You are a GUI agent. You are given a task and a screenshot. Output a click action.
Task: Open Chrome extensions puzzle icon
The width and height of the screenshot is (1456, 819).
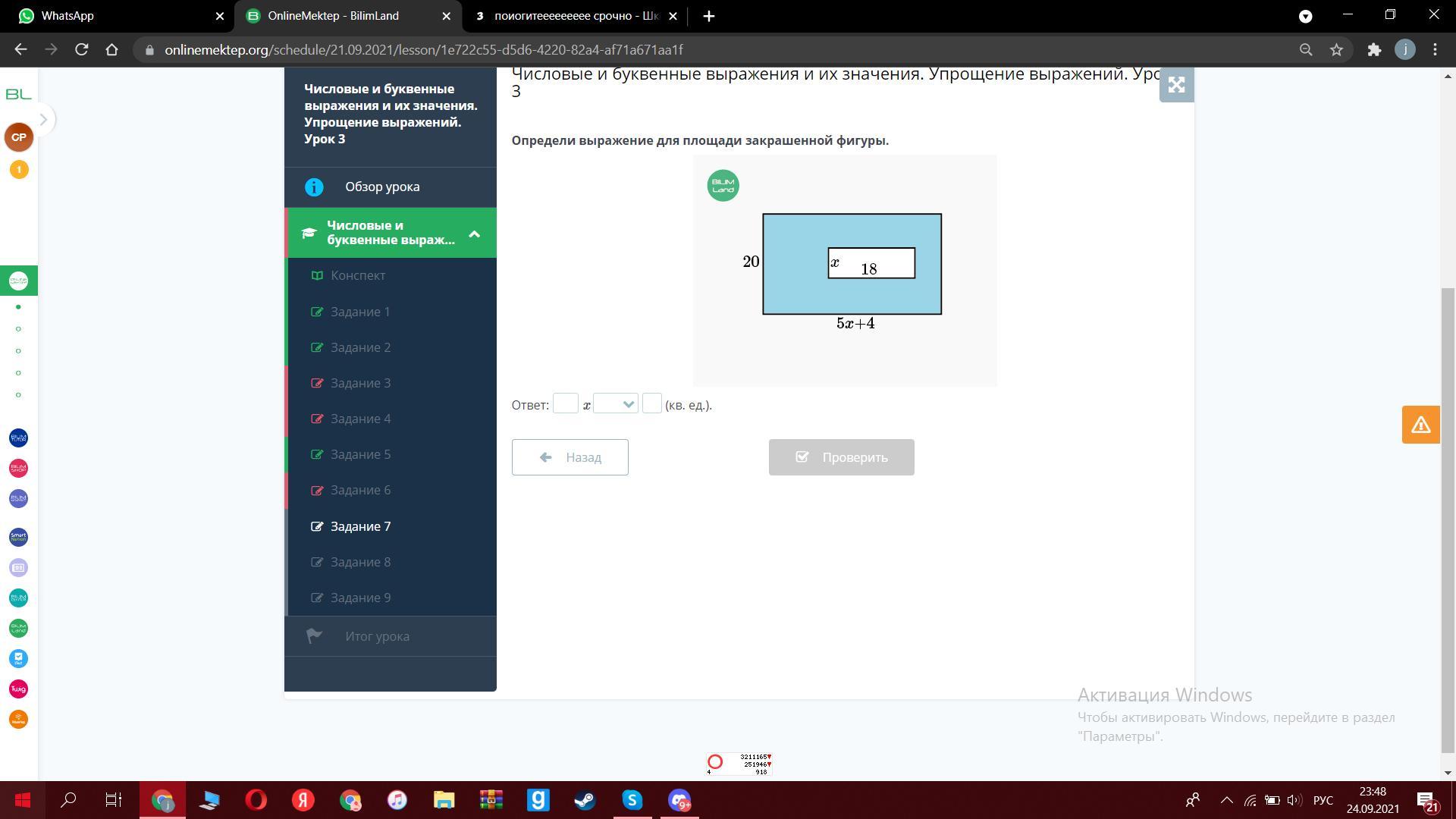click(x=1374, y=50)
